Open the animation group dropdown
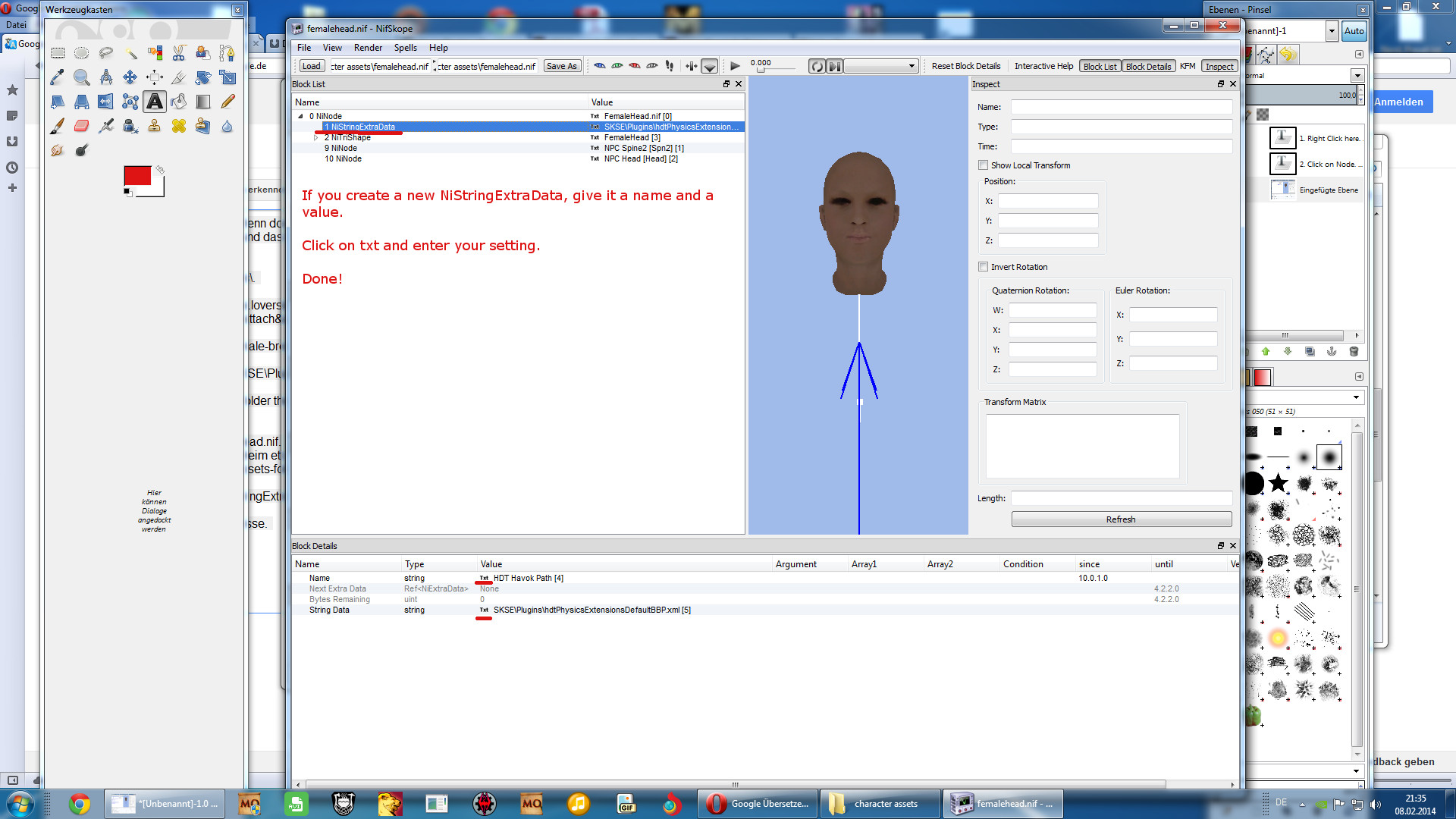 pyautogui.click(x=881, y=66)
